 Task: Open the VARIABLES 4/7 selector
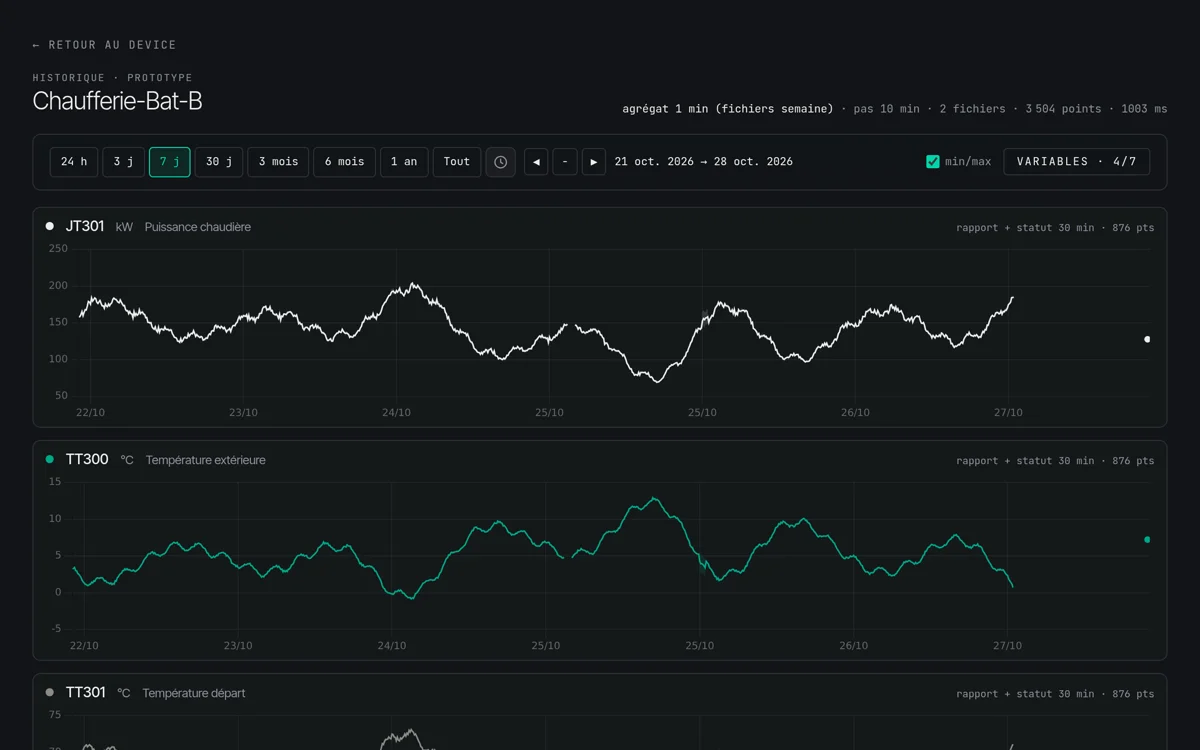coord(1076,162)
